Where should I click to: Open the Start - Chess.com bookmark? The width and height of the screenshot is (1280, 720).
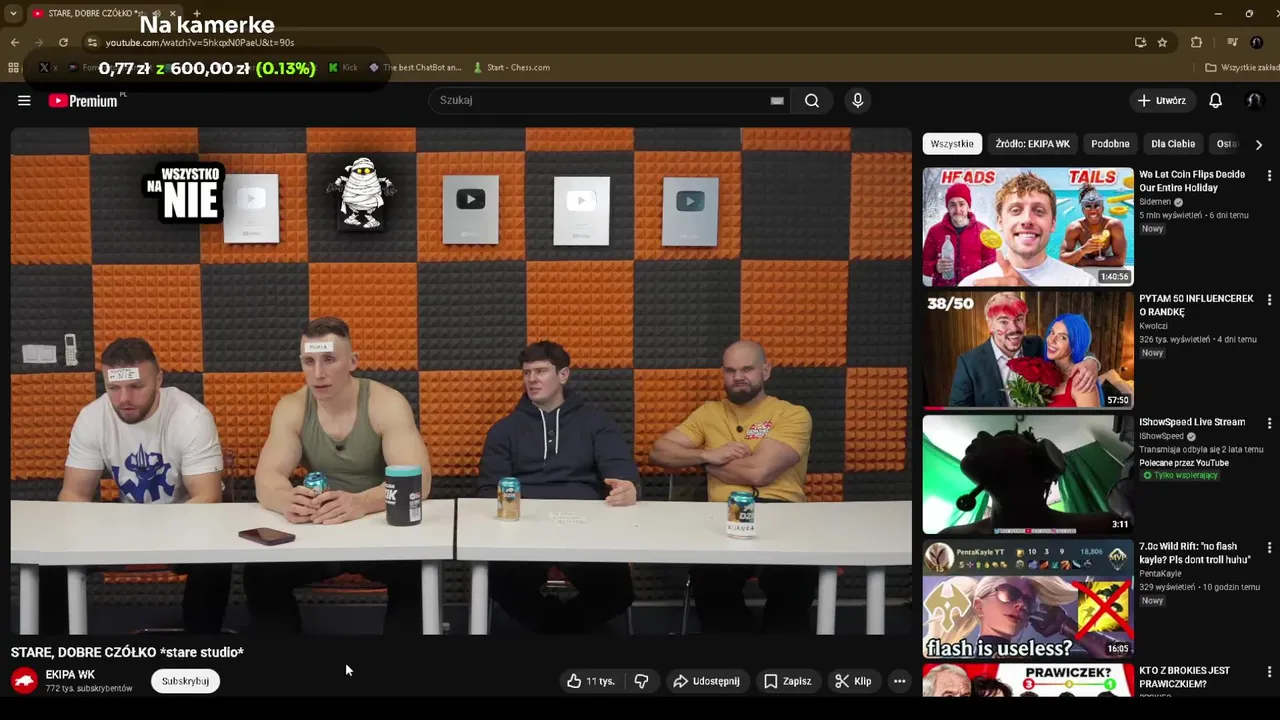512,68
